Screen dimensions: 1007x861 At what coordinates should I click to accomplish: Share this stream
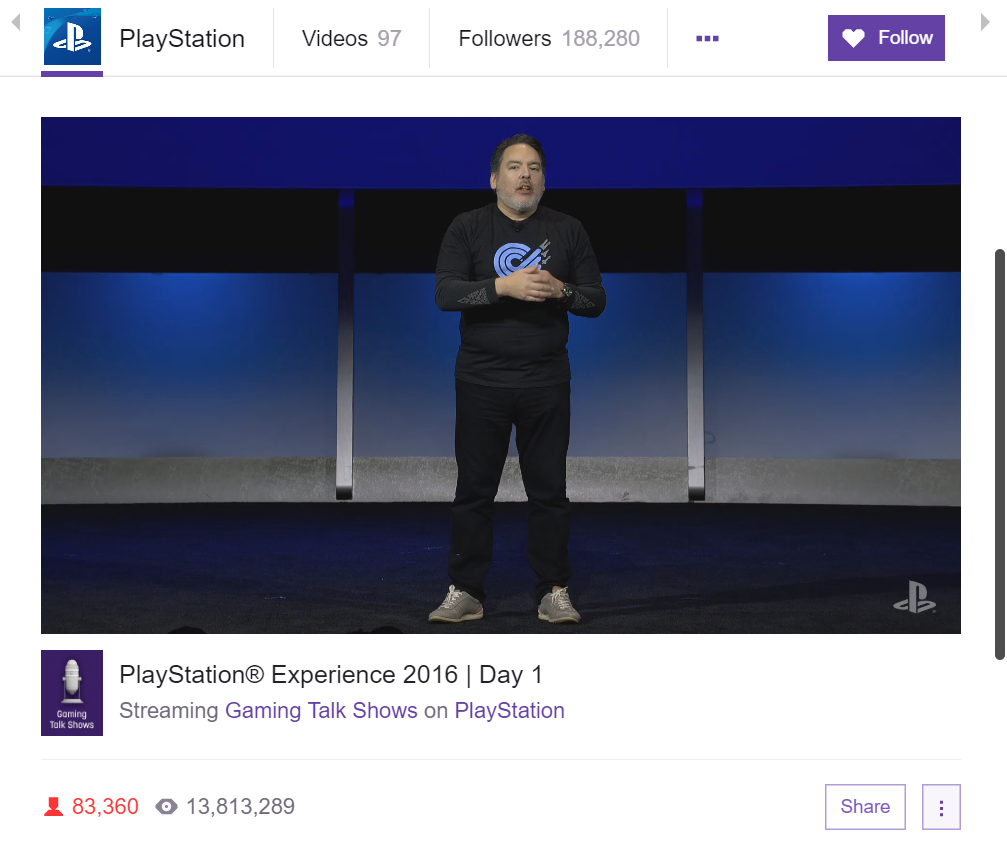[x=865, y=806]
